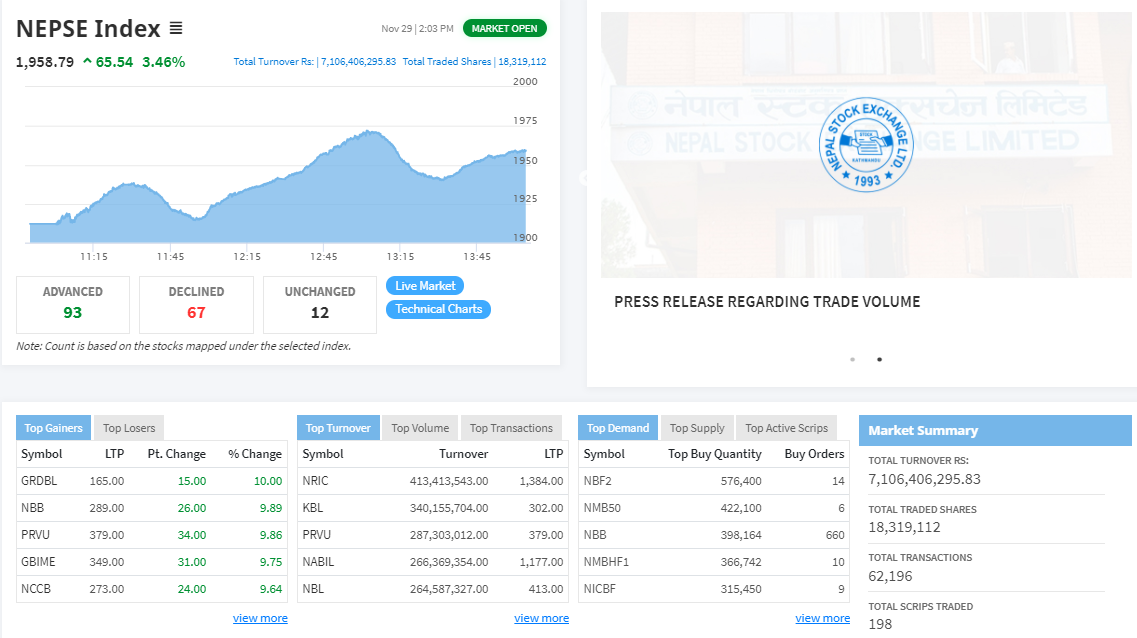Switch to the Top Gainers tab
The width and height of the screenshot is (1137, 638).
coord(54,428)
